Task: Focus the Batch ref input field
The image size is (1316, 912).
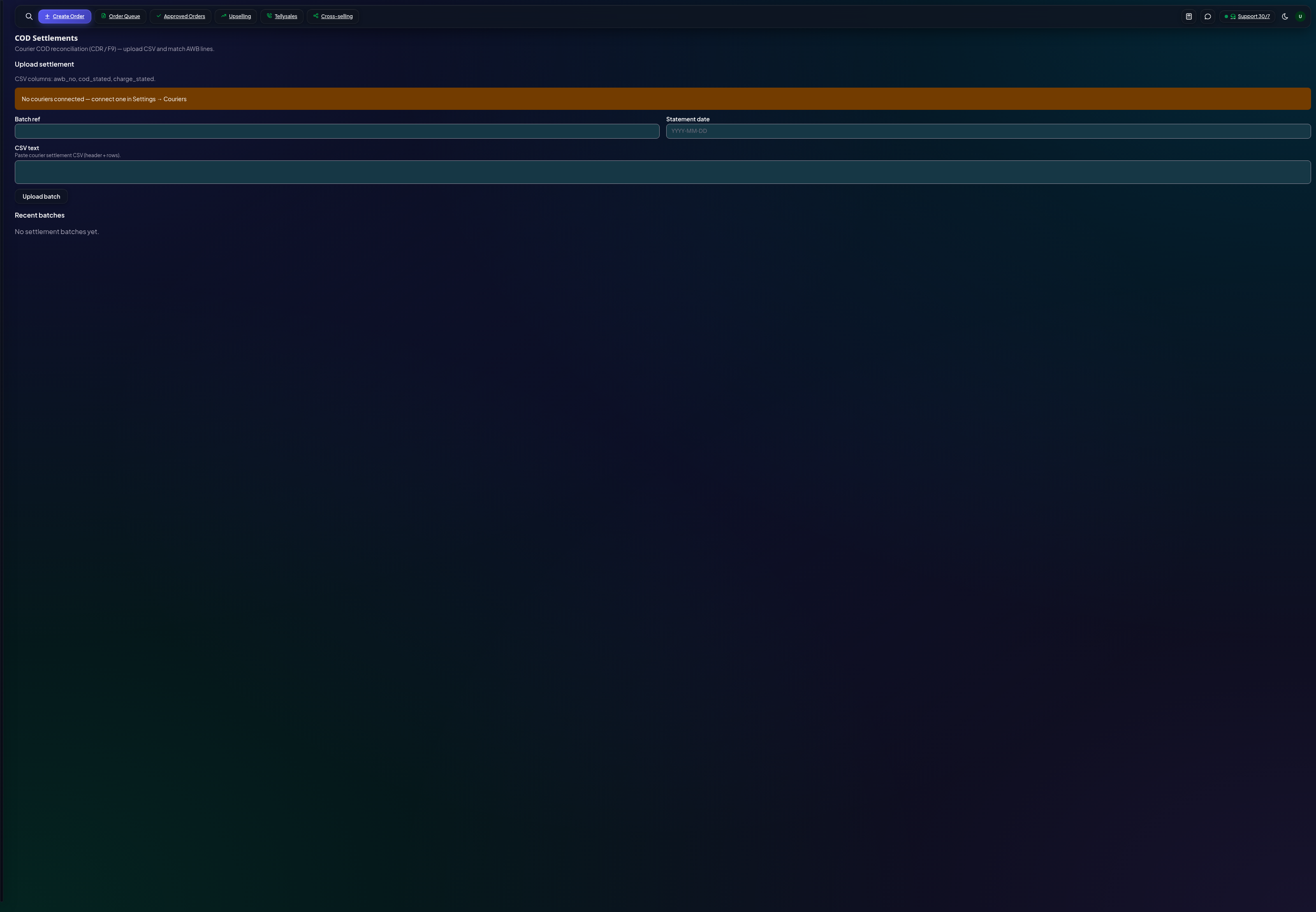Action: click(x=337, y=131)
